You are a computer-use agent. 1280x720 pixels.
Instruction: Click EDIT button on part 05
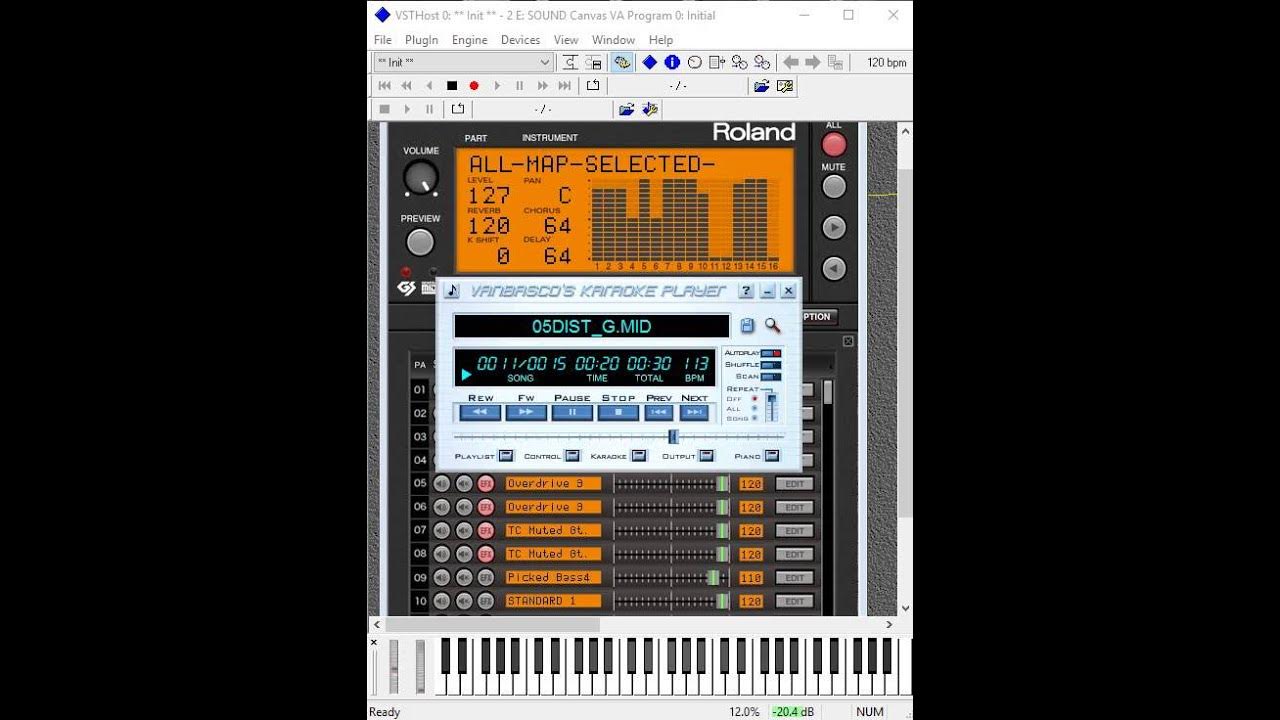pos(794,484)
